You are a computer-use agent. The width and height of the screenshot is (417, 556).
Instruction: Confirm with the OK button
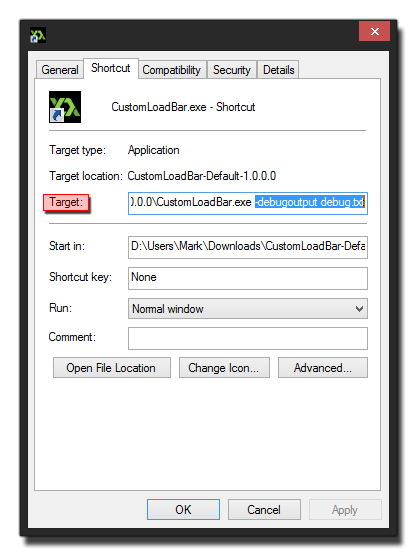point(183,510)
